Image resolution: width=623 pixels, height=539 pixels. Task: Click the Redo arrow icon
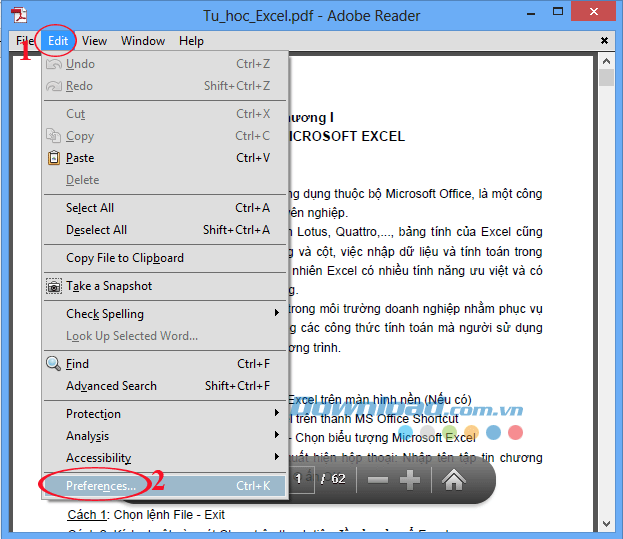click(54, 86)
